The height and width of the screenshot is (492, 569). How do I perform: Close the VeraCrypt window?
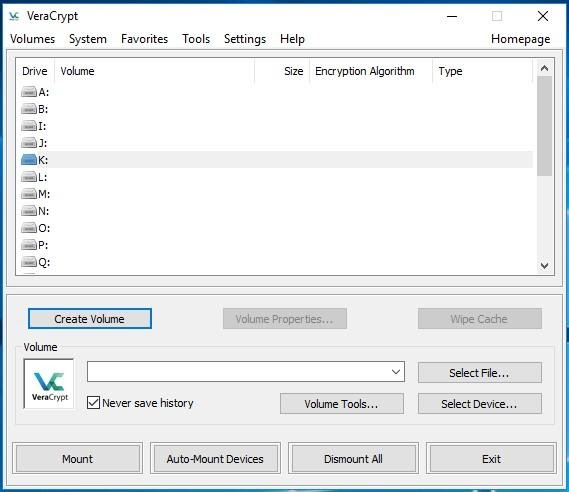click(543, 16)
